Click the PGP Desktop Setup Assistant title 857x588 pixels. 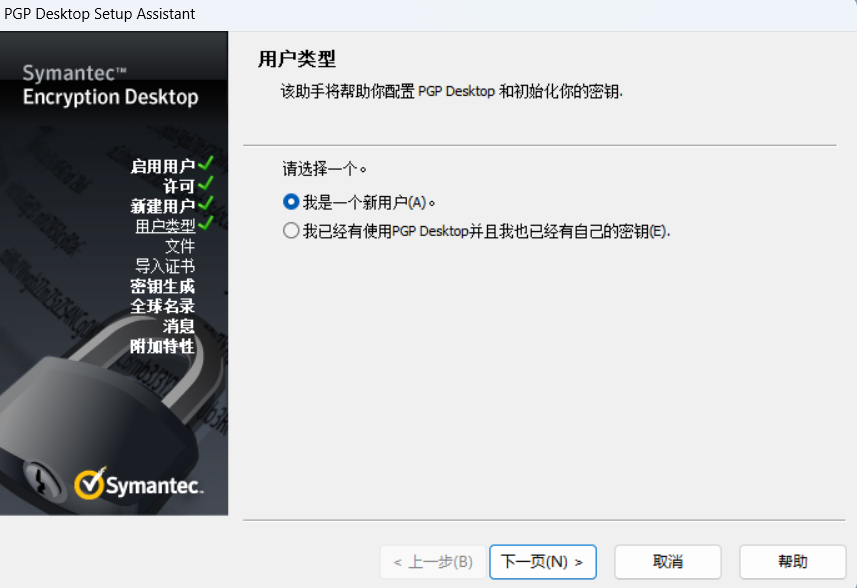click(99, 14)
